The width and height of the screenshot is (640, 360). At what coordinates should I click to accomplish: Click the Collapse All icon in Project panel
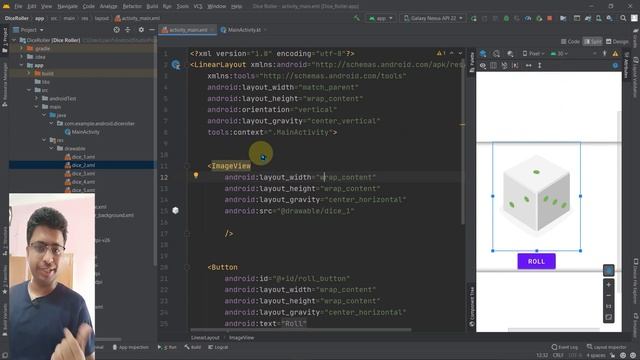point(128,30)
